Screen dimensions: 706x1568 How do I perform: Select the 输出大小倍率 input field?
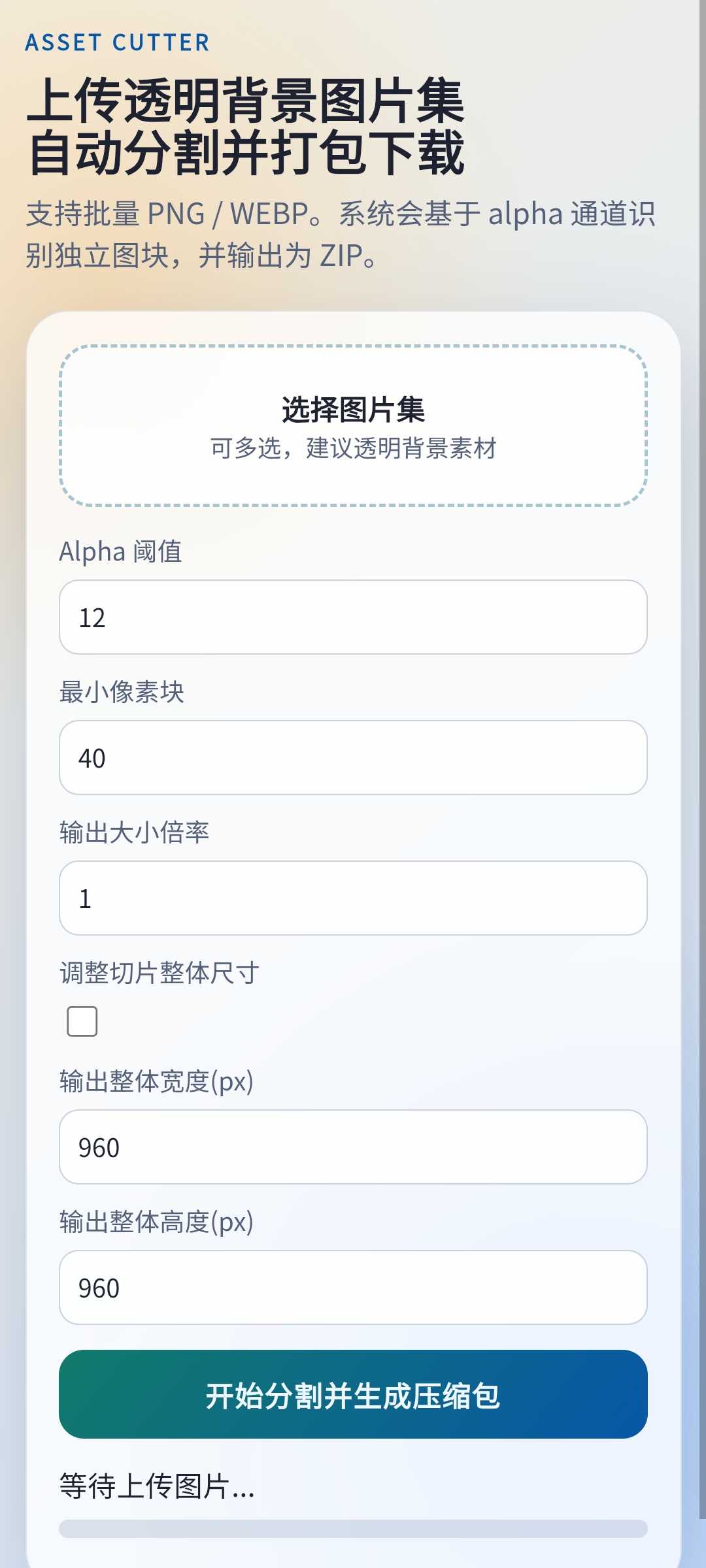(353, 898)
